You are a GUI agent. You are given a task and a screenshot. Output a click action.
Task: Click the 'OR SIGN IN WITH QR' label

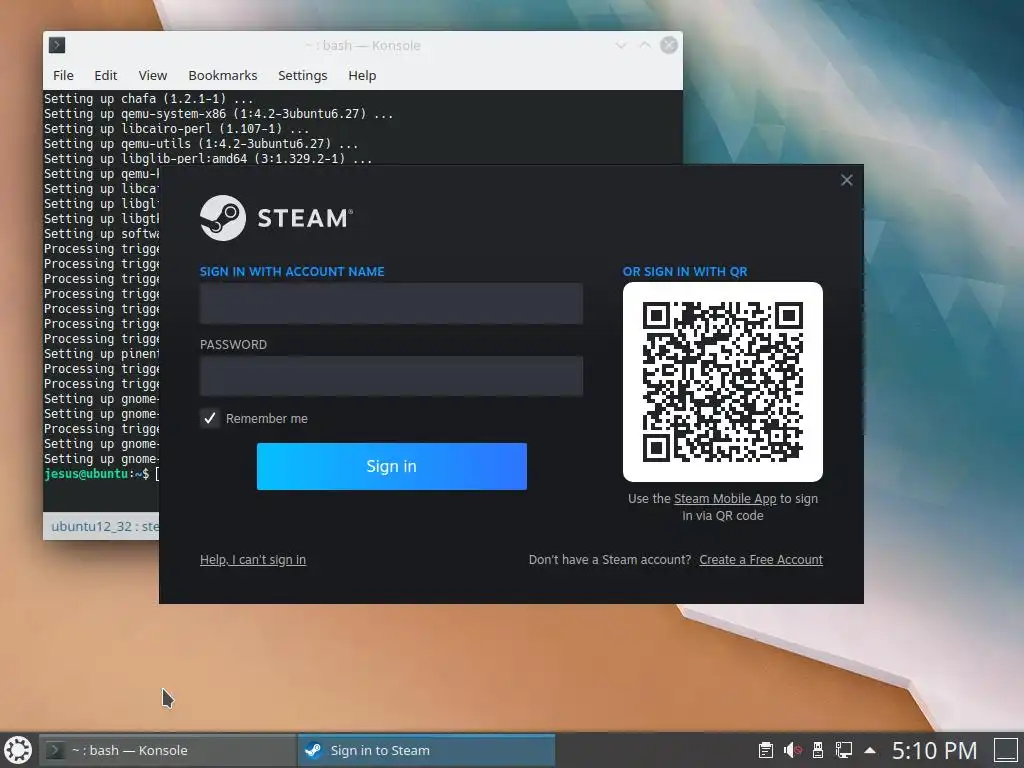pos(685,272)
